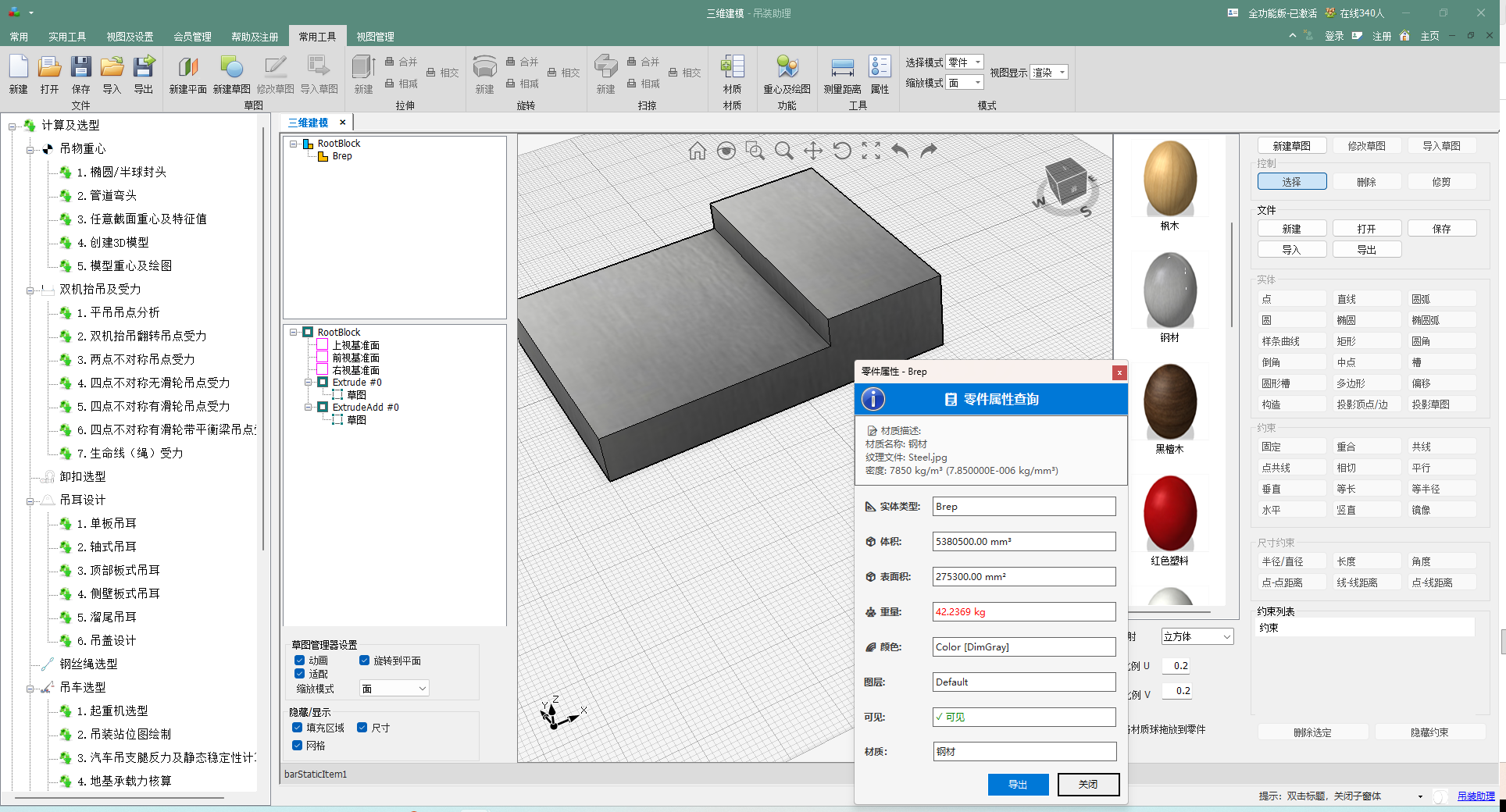Click the 导出 button in properties dialog
The height and width of the screenshot is (812, 1506).
tap(1018, 785)
